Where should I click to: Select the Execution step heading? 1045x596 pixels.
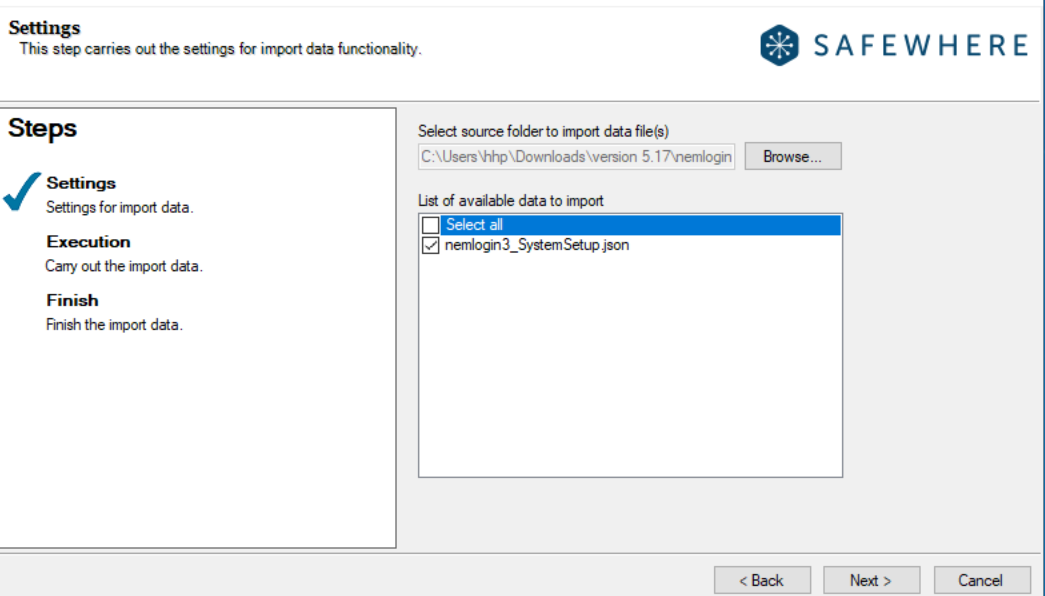point(88,241)
